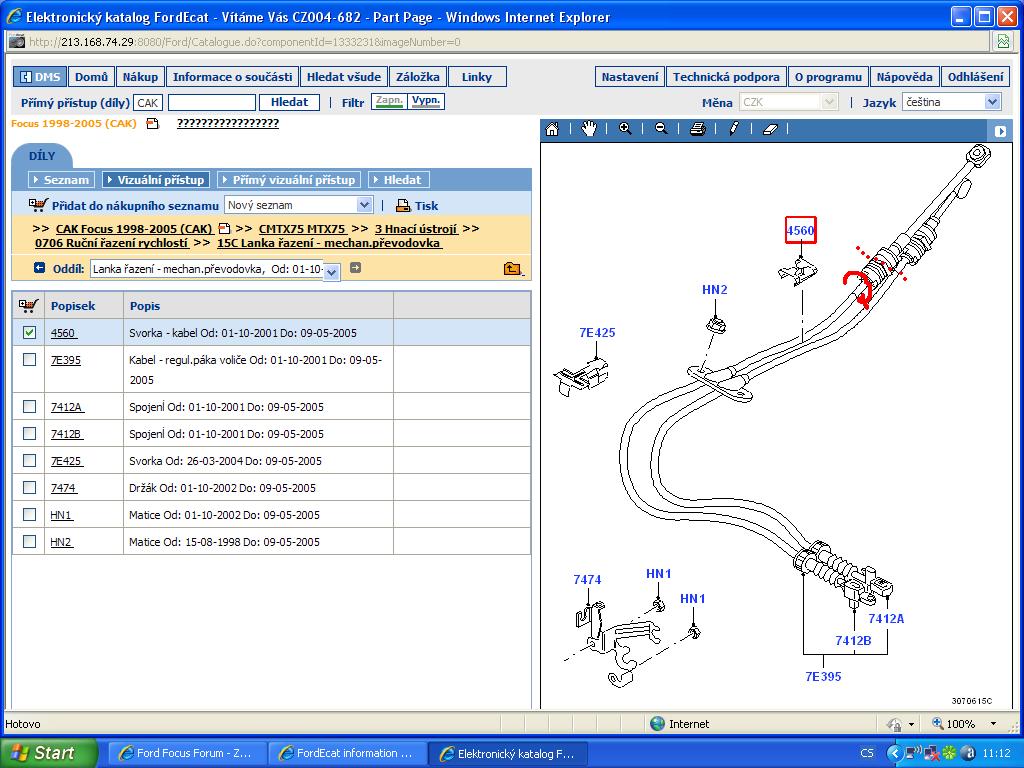Open the 7412A part link
1024x768 pixels.
(66, 407)
